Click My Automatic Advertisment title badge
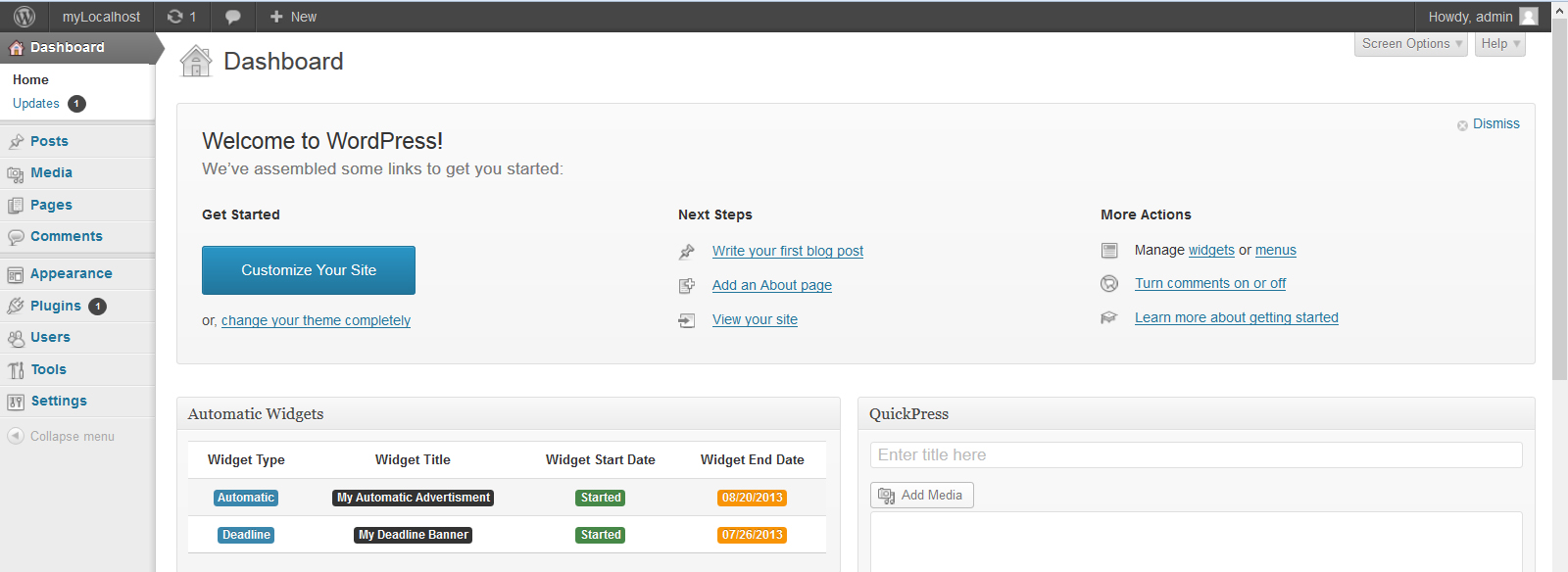The height and width of the screenshot is (572, 1568). click(414, 498)
